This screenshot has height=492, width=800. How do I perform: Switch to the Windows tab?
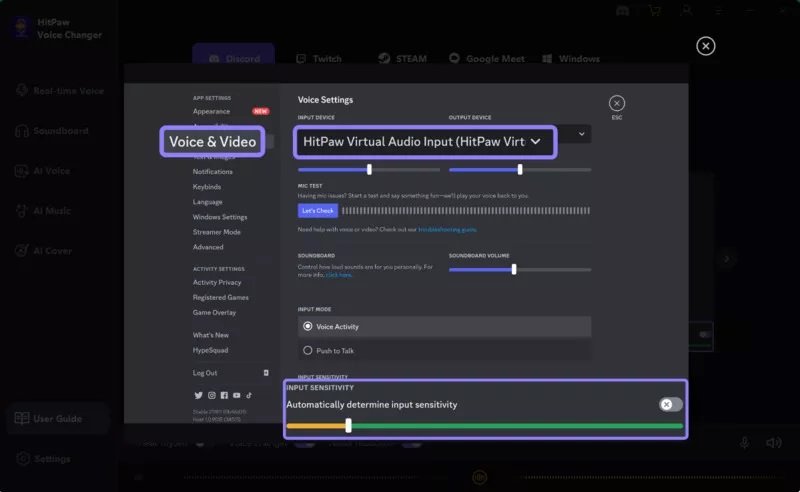click(571, 59)
